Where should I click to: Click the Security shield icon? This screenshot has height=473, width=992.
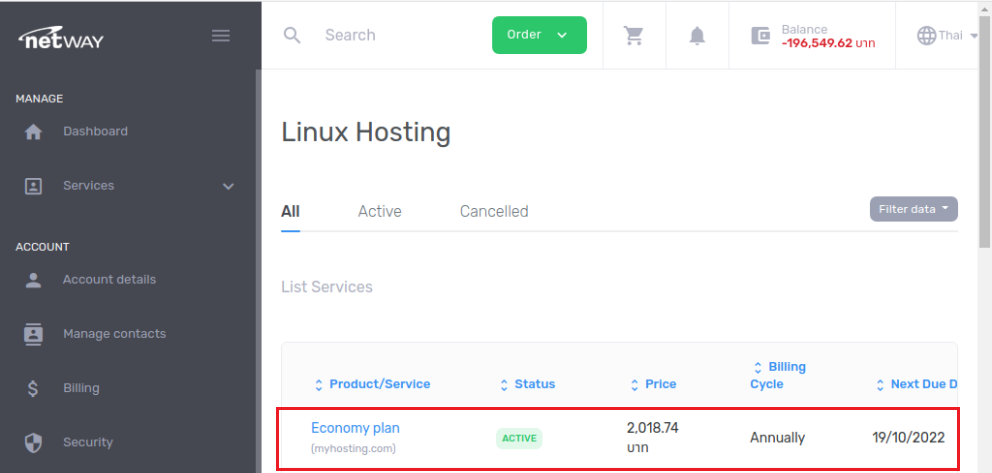point(33,443)
